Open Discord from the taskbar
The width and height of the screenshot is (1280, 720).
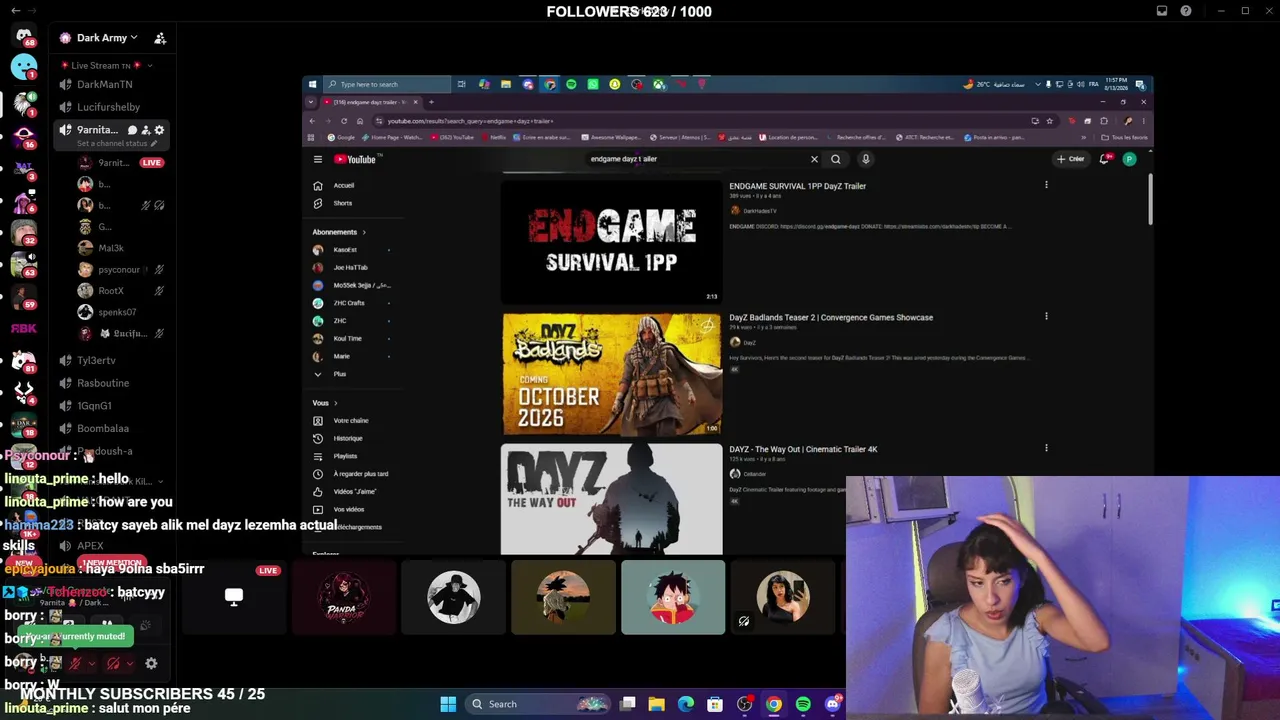click(832, 704)
